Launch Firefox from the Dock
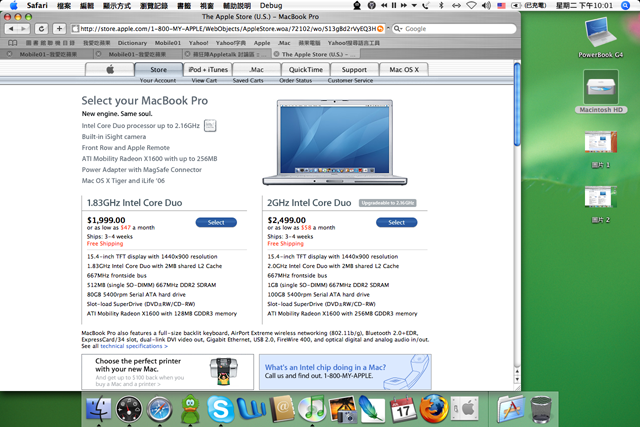Screen dimensions: 640x427 (x=433, y=409)
